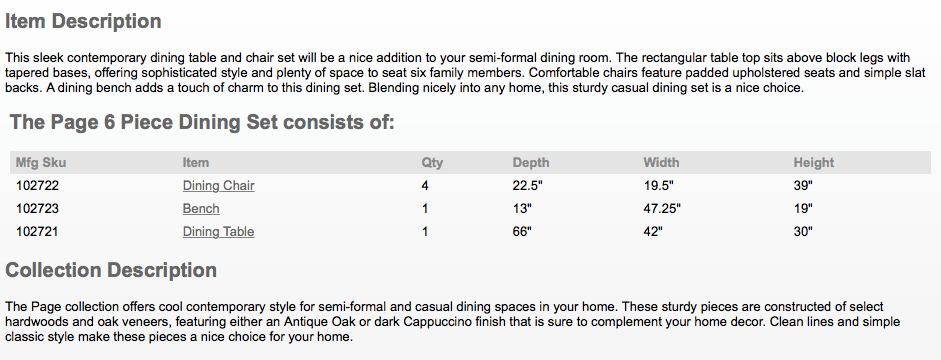Click the Height column header
941x360 pixels.
point(814,163)
